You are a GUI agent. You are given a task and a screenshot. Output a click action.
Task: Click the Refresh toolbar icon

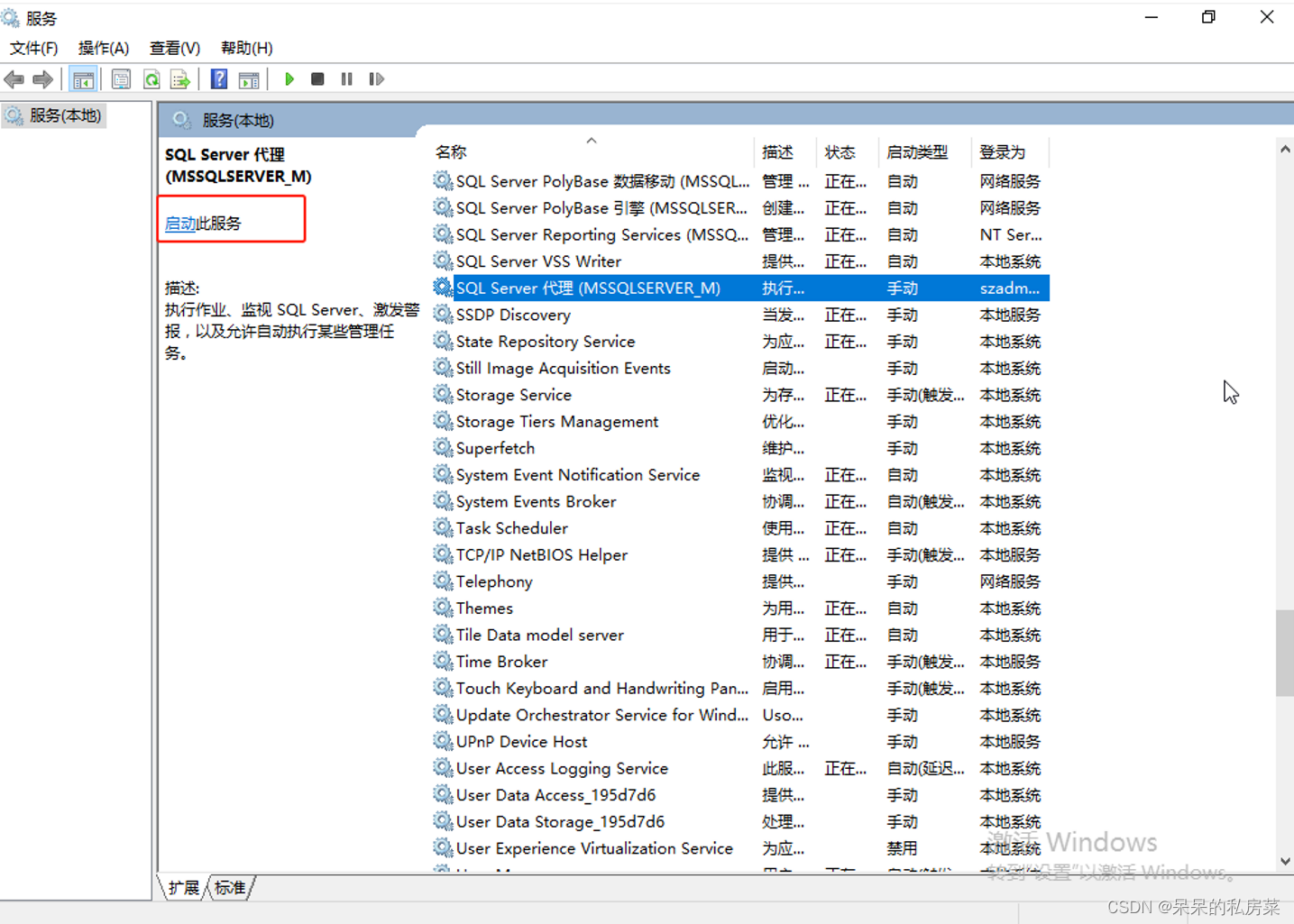pyautogui.click(x=151, y=79)
